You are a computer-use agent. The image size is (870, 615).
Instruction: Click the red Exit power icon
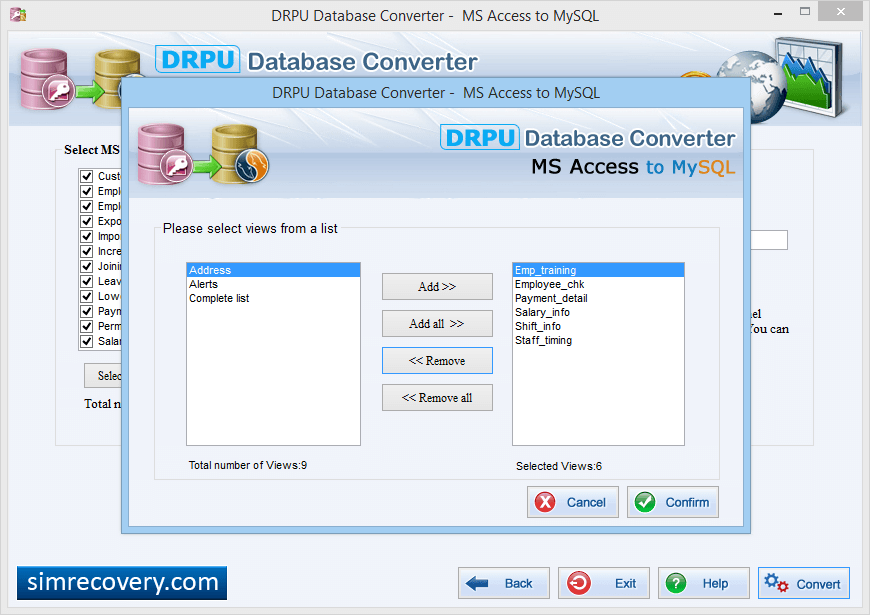click(579, 583)
